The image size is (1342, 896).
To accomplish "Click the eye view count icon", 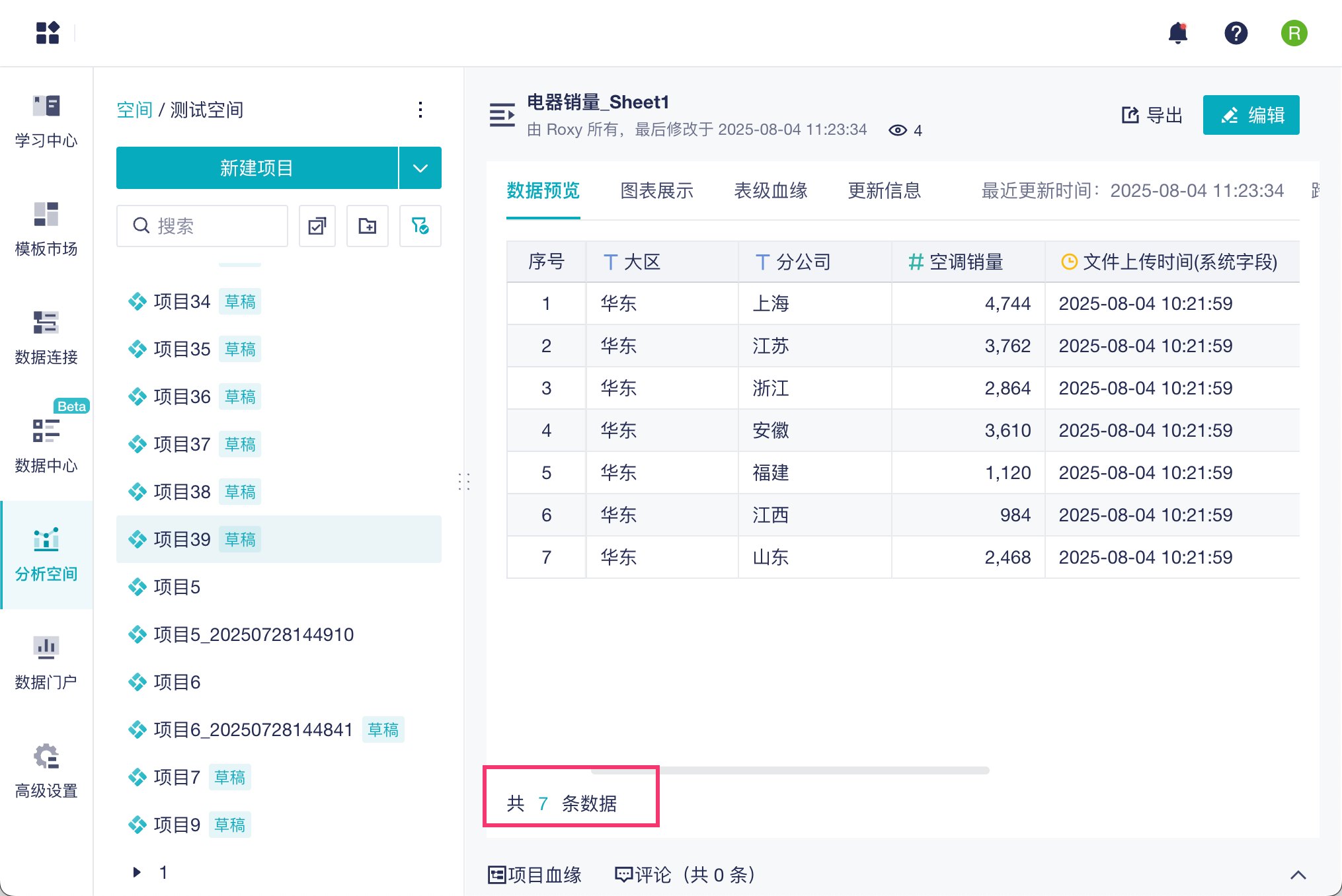I will click(897, 130).
